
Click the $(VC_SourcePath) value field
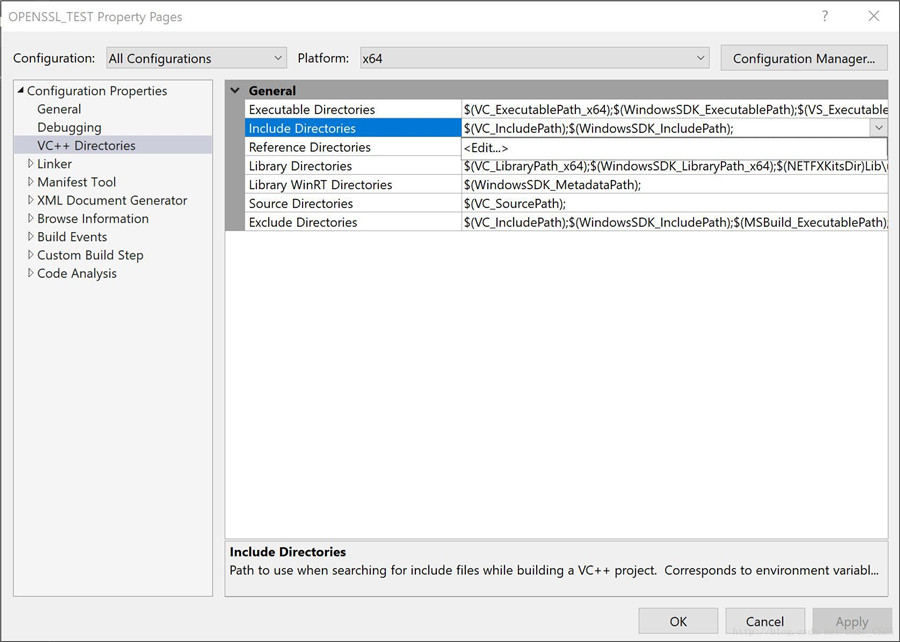pyautogui.click(x=675, y=204)
